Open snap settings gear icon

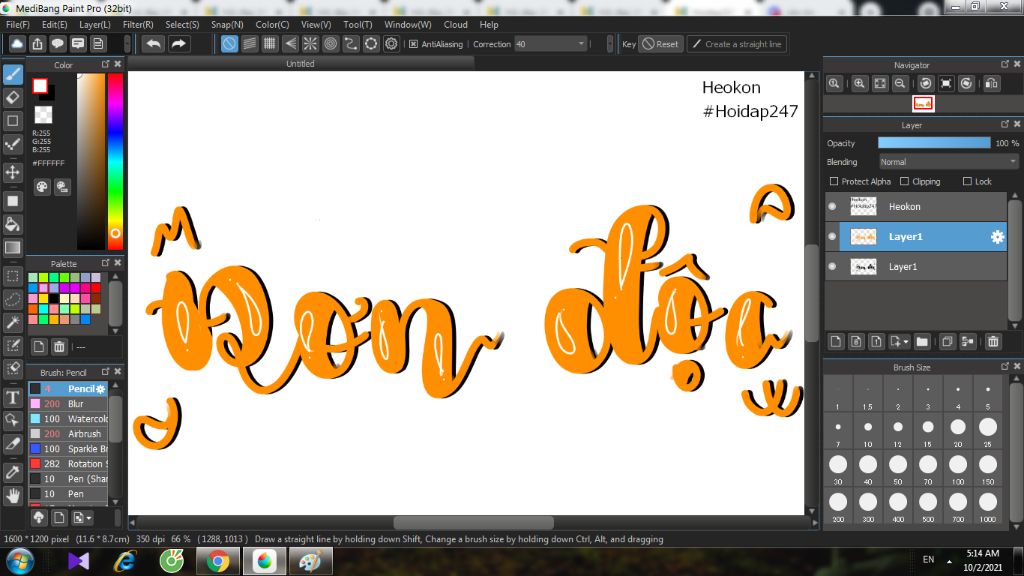coord(391,44)
